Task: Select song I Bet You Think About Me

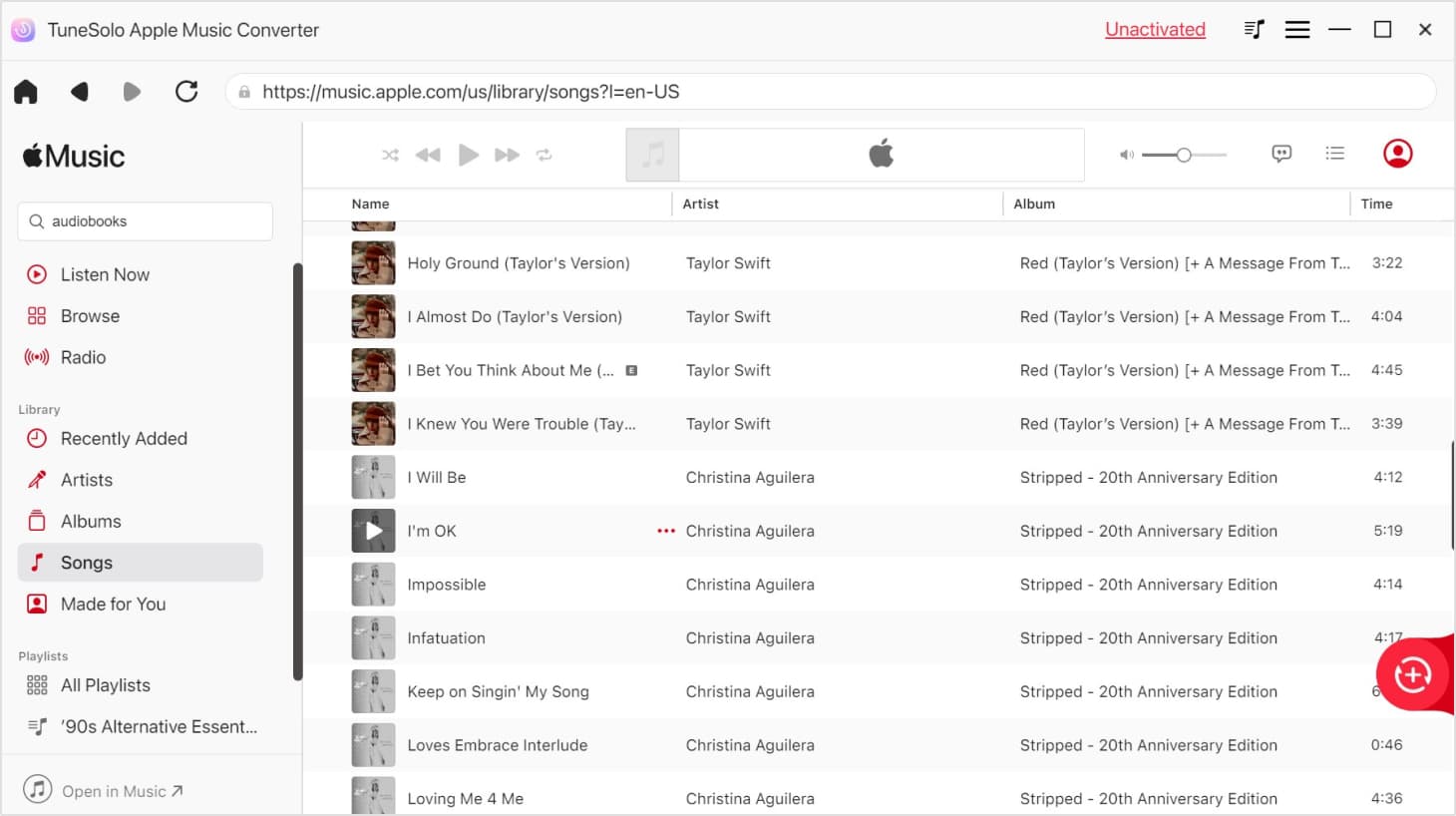Action: [511, 370]
